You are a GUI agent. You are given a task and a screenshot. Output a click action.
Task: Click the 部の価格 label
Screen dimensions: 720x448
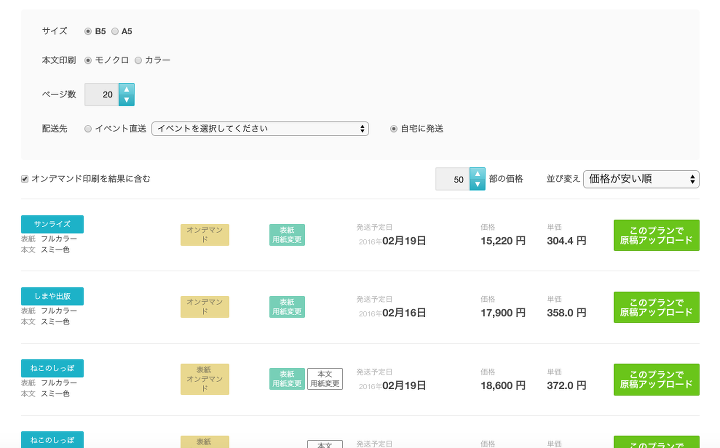(506, 179)
